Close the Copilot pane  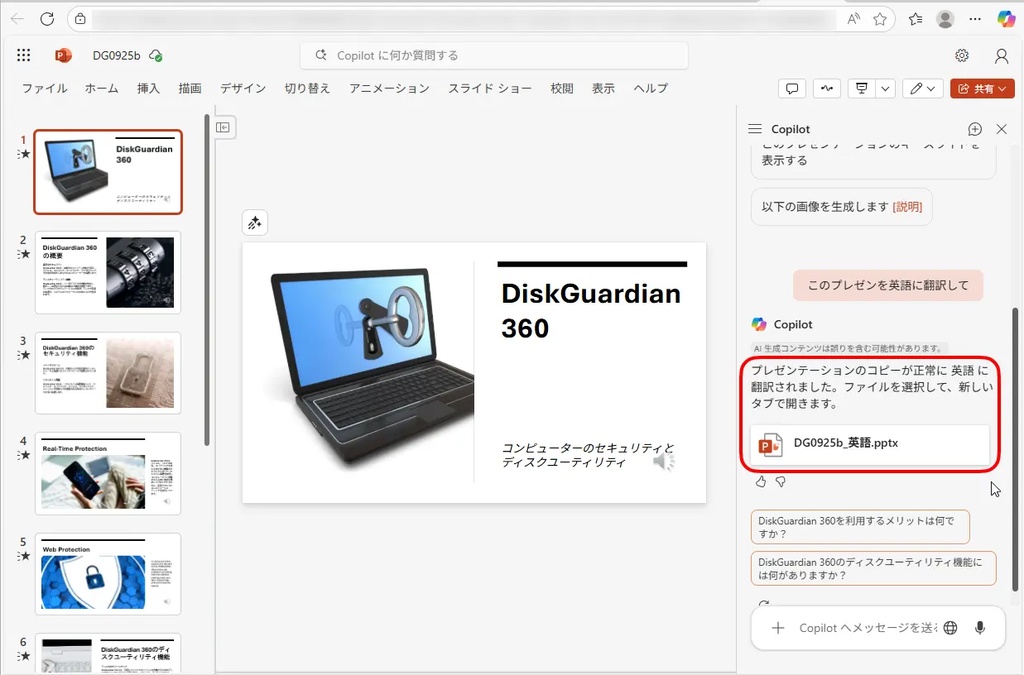(x=1002, y=129)
